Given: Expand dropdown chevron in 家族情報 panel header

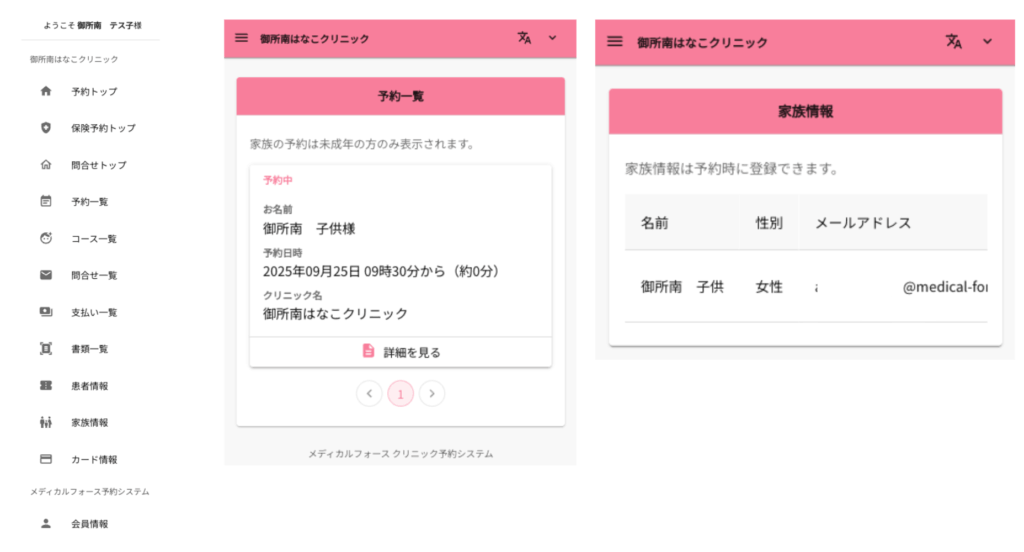Looking at the screenshot, I should click(x=987, y=42).
